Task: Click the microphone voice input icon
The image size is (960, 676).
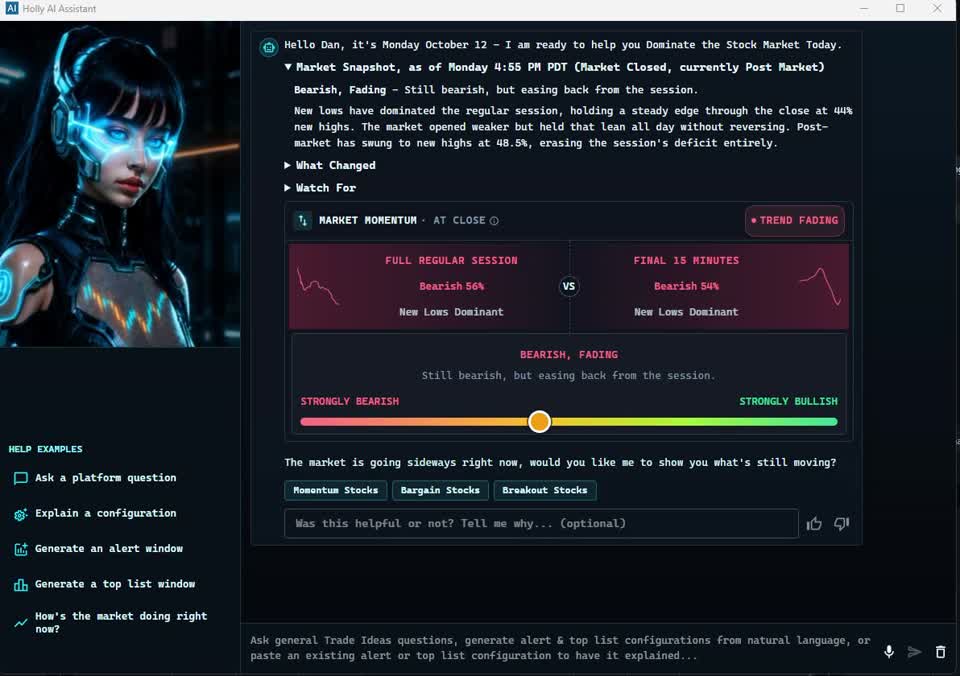Action: tap(889, 652)
